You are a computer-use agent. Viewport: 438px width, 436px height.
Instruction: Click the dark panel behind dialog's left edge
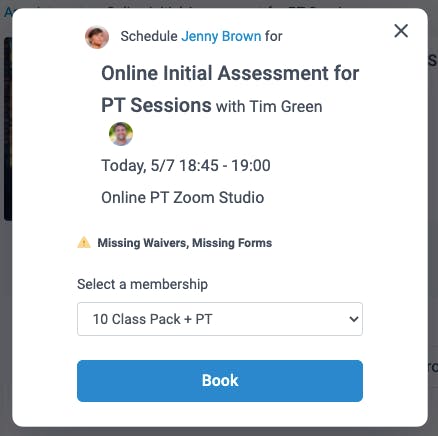tap(7, 129)
